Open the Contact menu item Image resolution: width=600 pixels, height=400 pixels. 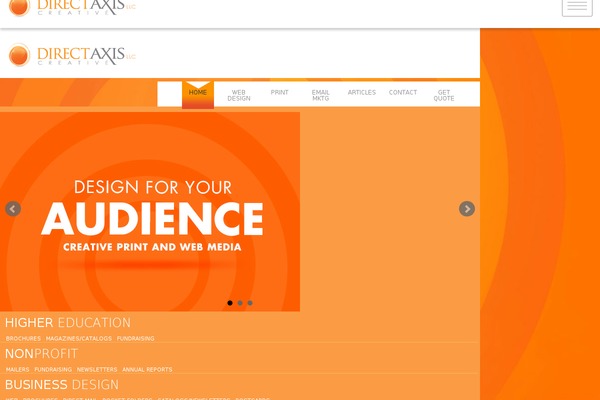click(403, 92)
